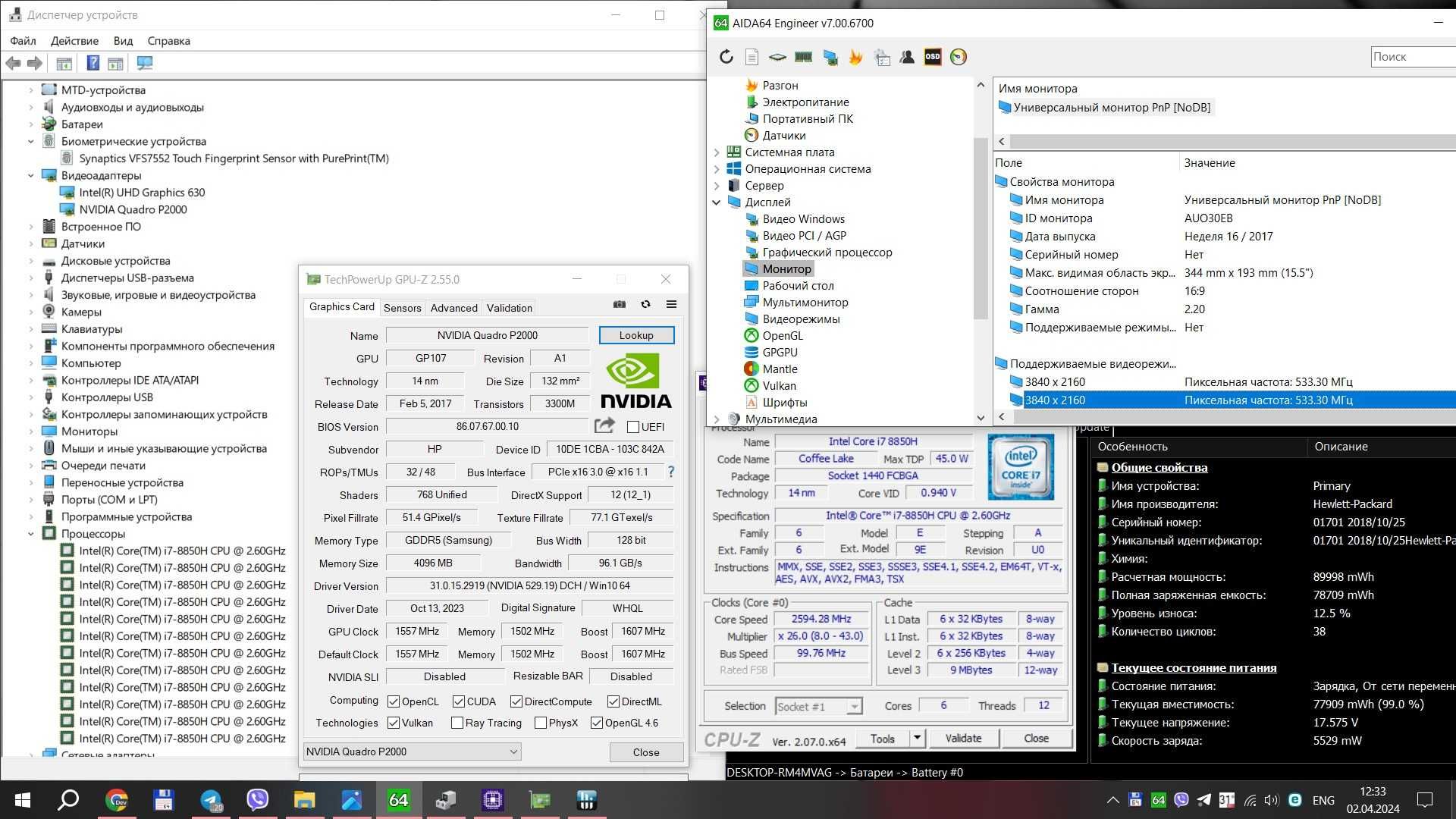
Task: Open Chrome Dev from the taskbar
Action: click(117, 800)
